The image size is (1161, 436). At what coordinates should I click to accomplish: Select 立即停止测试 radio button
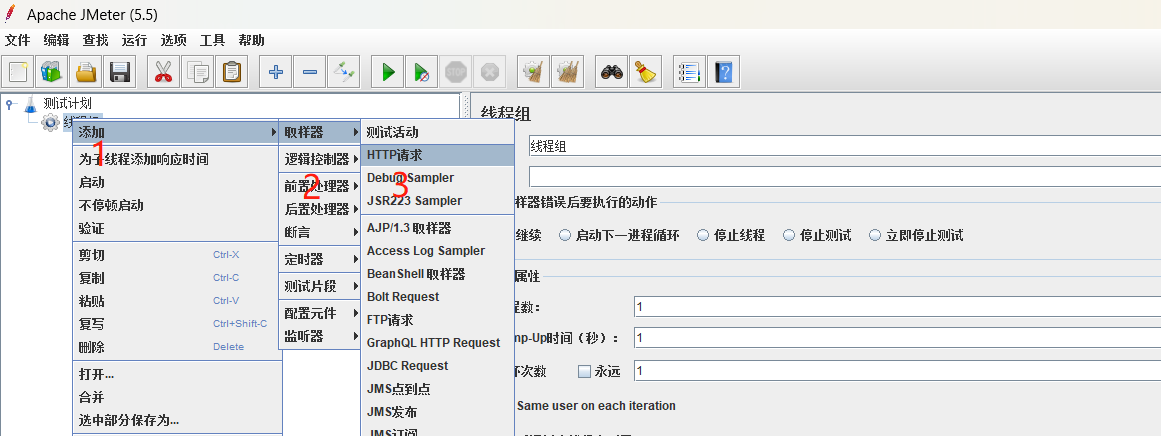[x=875, y=235]
